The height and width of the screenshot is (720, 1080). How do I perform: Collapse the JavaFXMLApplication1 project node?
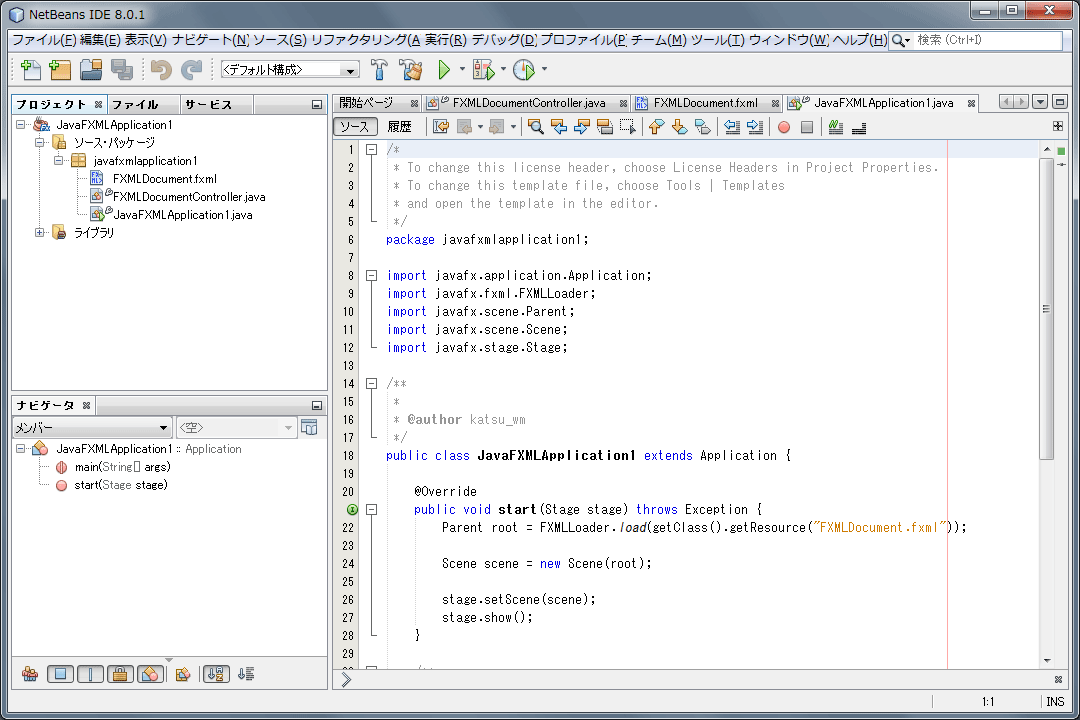click(x=21, y=125)
